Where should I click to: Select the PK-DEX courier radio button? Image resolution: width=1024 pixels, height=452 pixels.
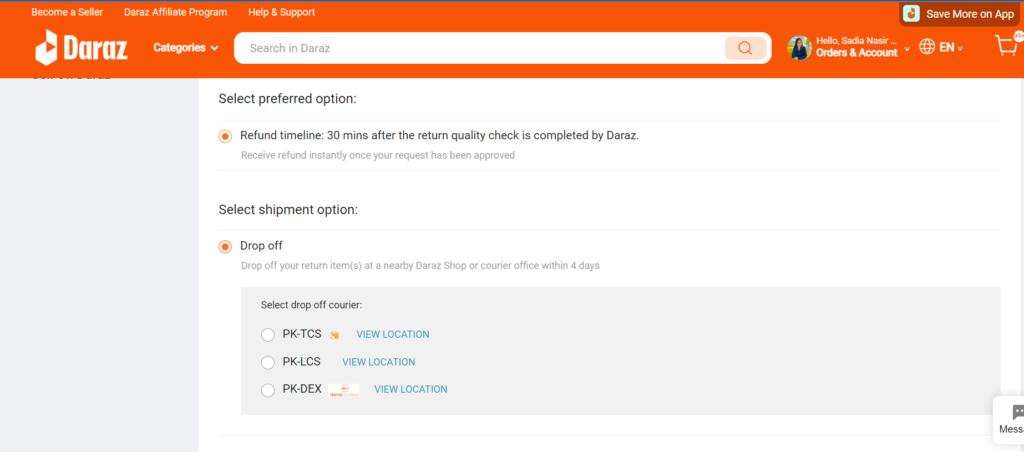click(x=268, y=390)
